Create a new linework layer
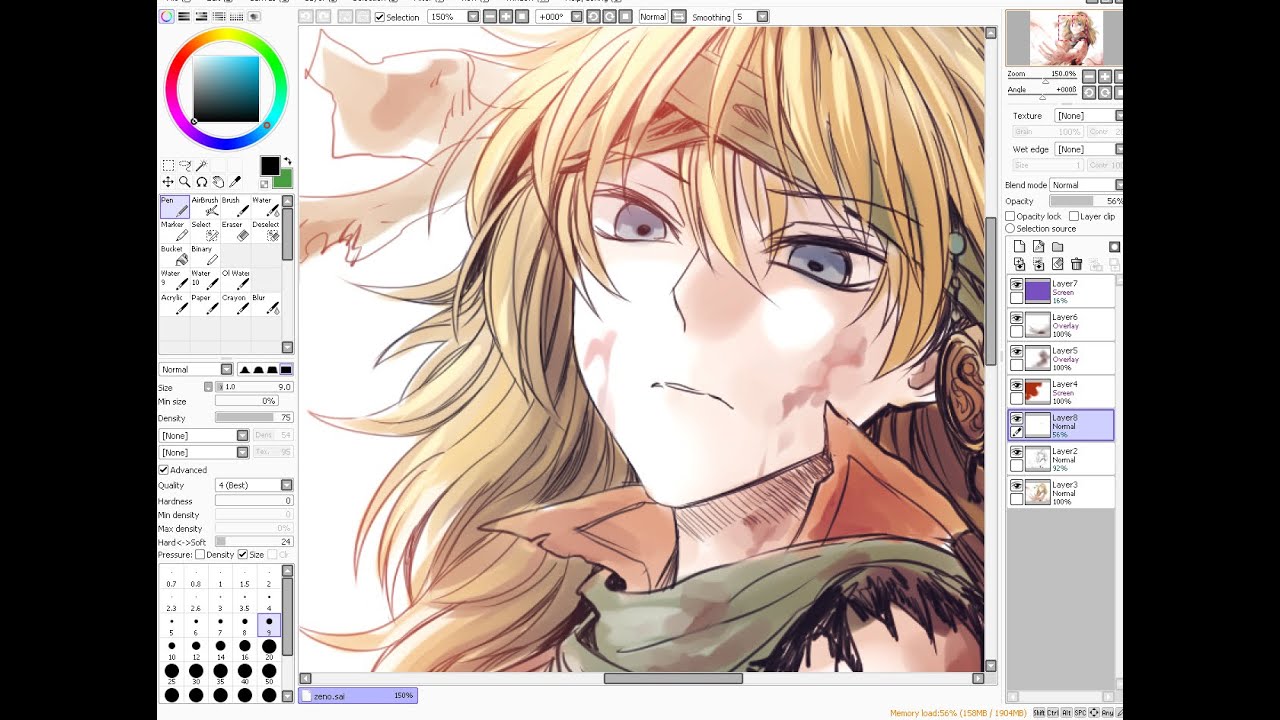This screenshot has width=1280, height=720. [1038, 247]
